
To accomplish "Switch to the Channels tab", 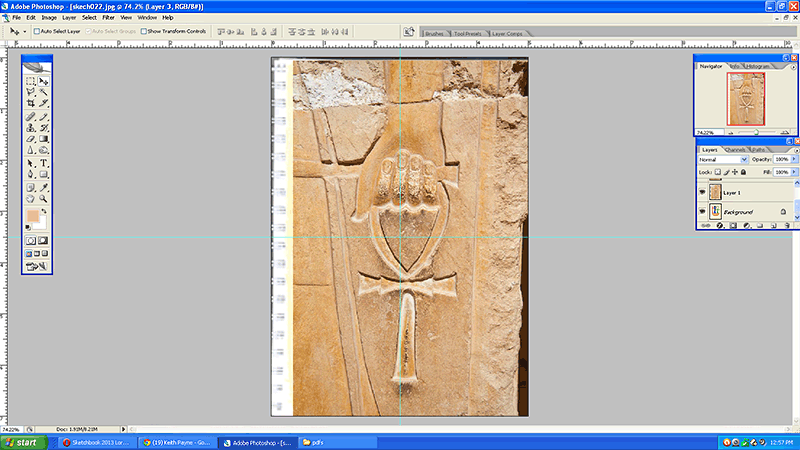I will point(735,150).
